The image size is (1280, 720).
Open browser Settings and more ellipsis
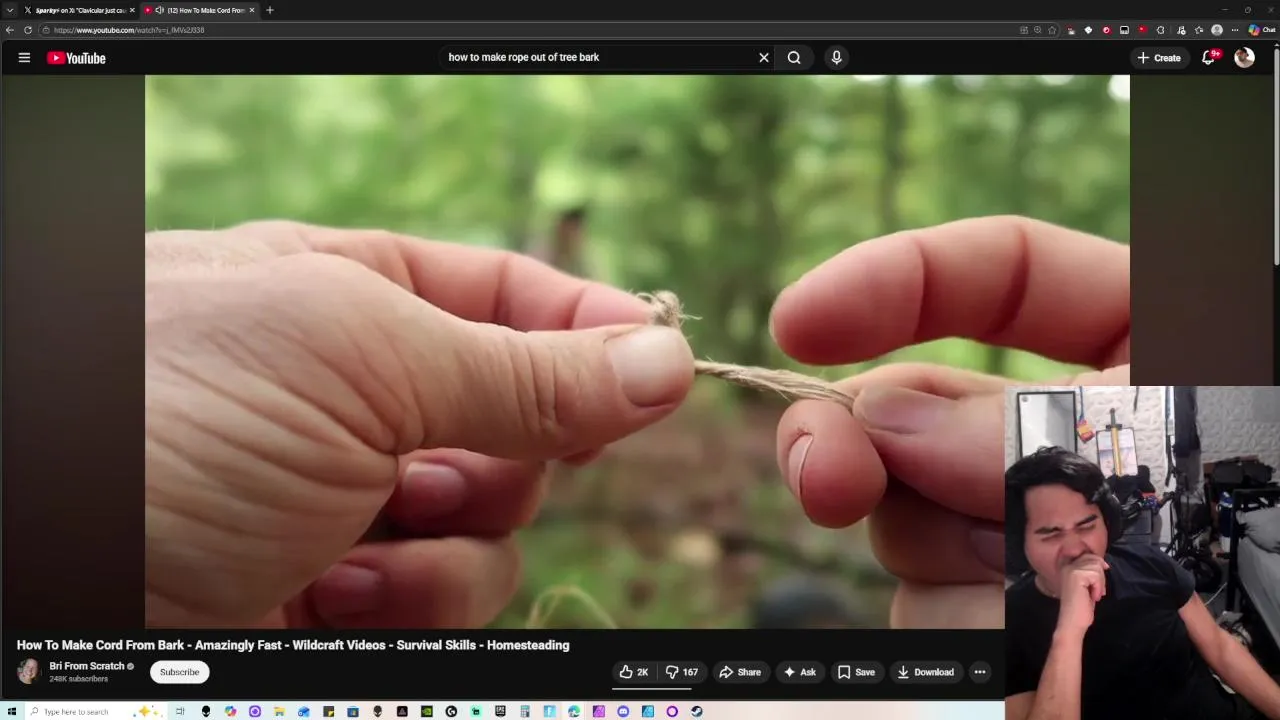1235,30
